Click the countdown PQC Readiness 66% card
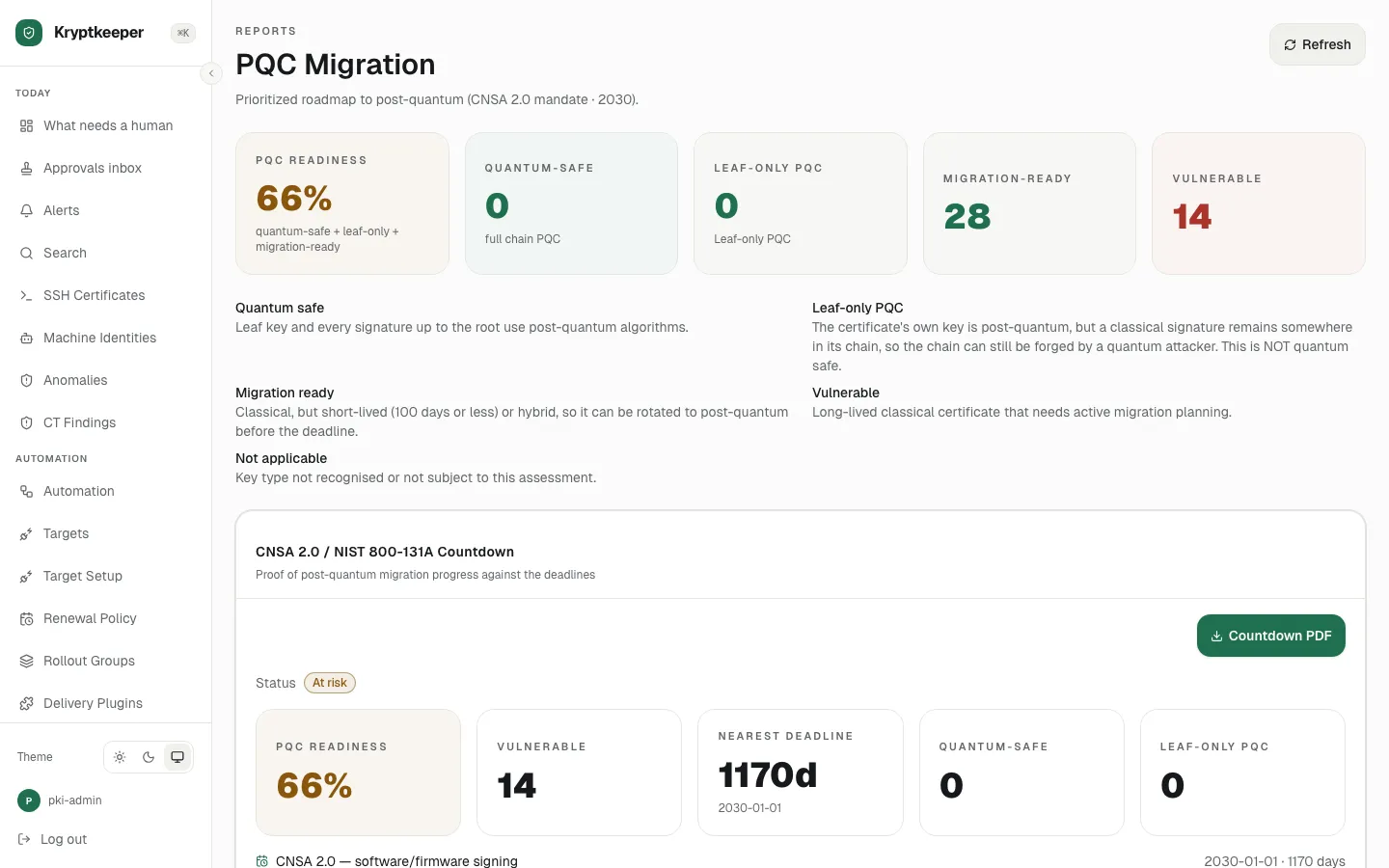 [358, 773]
